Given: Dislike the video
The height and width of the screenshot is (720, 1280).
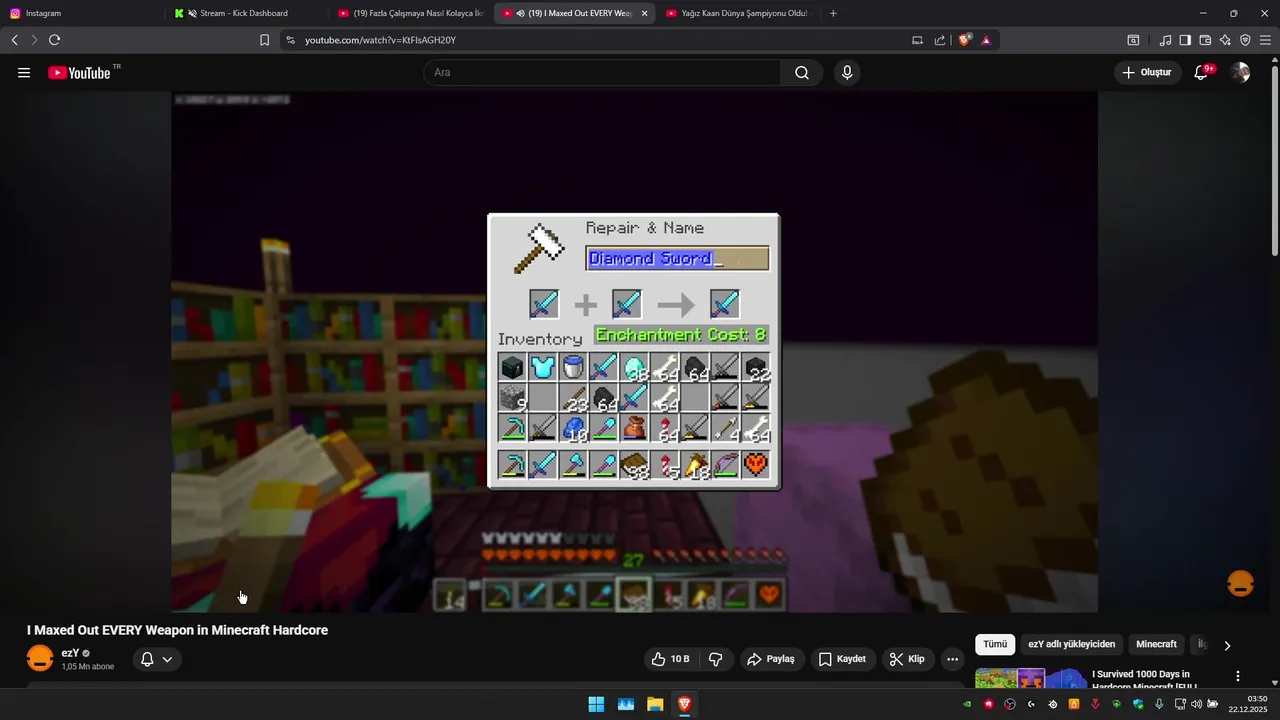Looking at the screenshot, I should pos(716,659).
